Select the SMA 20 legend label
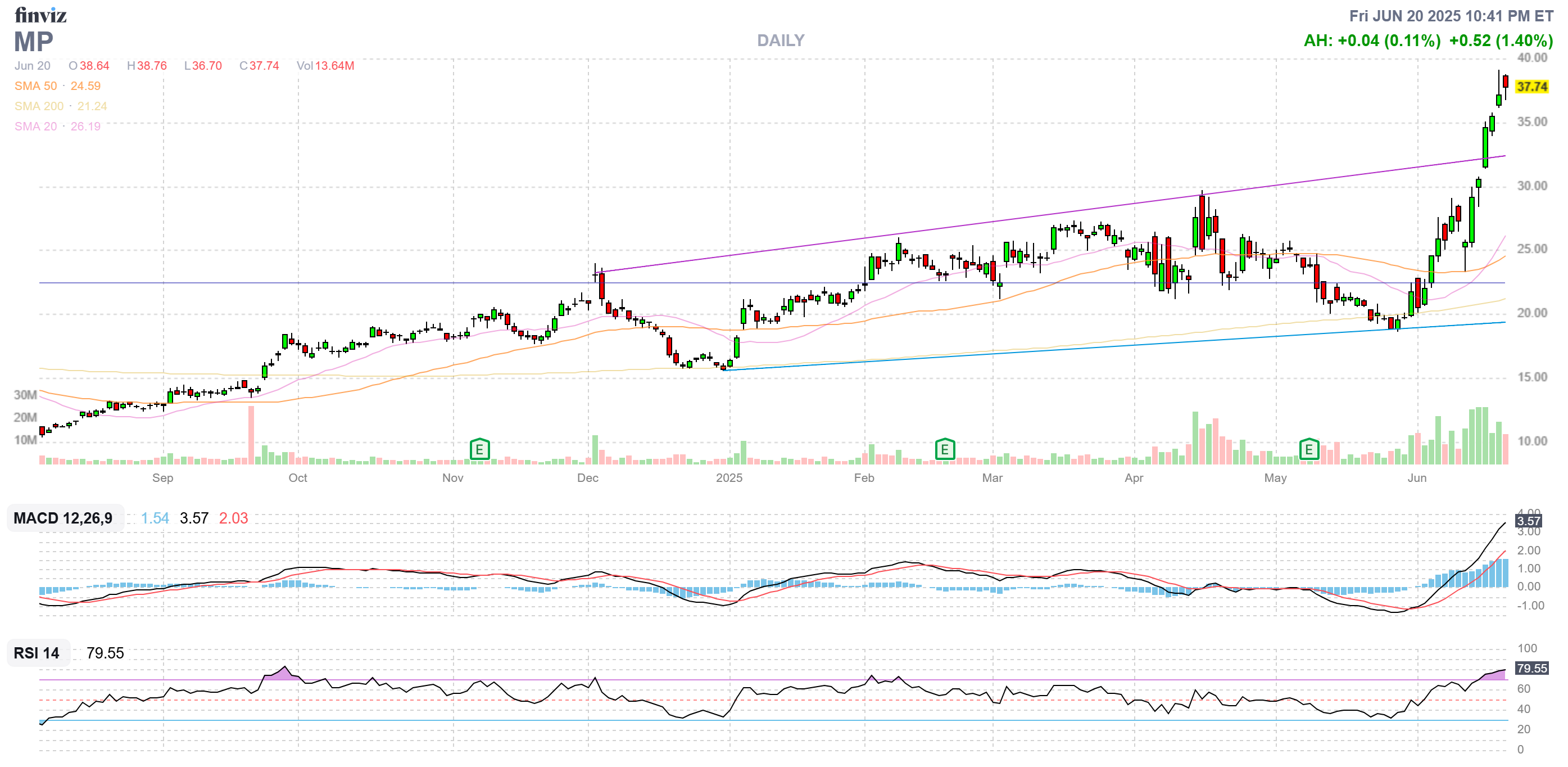The image size is (1568, 767). pos(36,126)
